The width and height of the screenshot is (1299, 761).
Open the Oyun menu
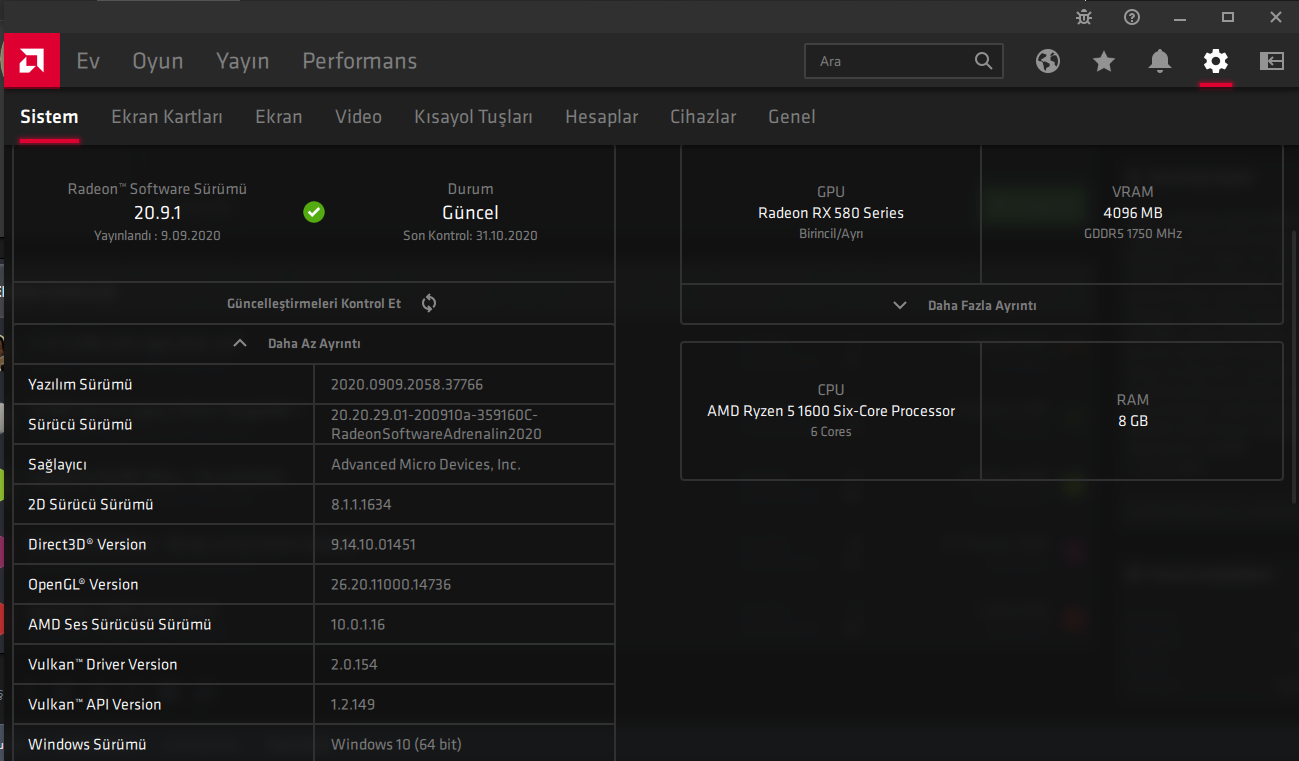click(158, 61)
